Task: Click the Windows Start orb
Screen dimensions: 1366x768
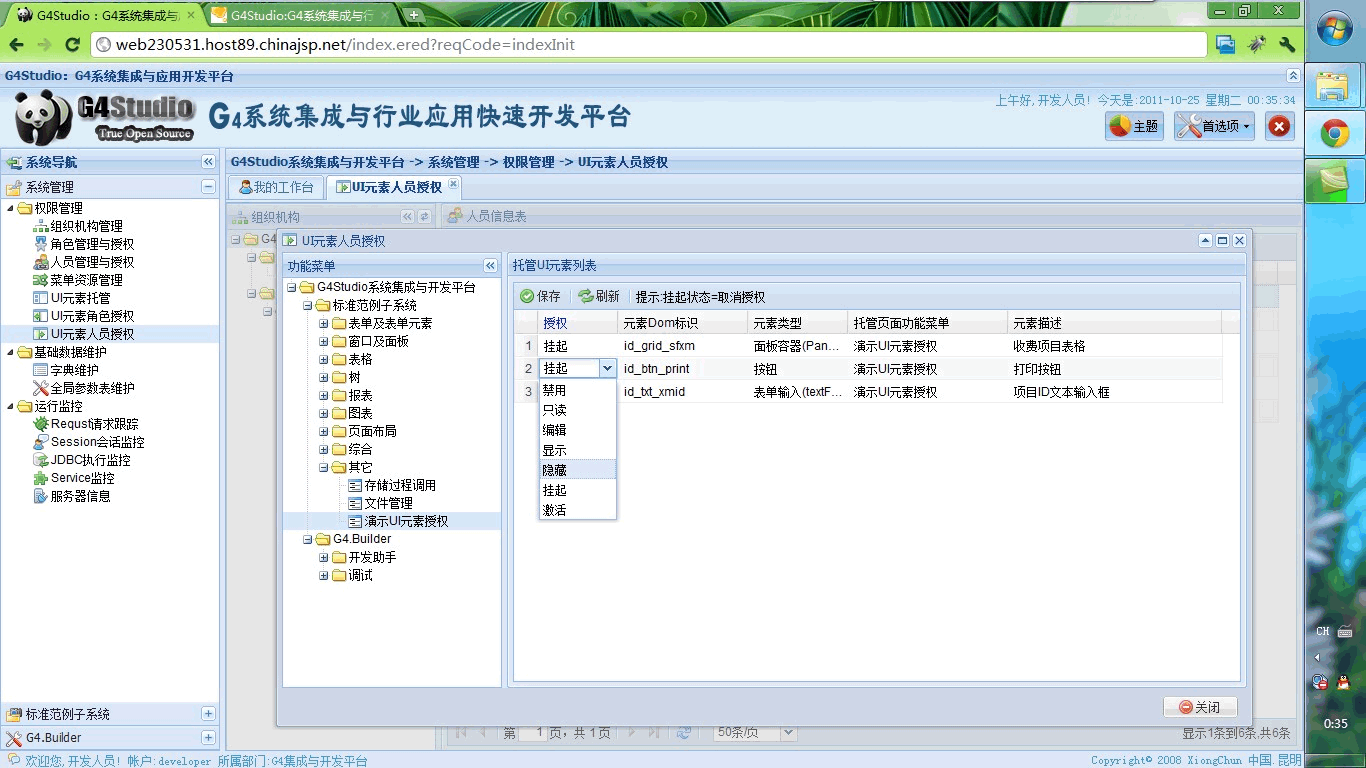Action: (x=1335, y=30)
